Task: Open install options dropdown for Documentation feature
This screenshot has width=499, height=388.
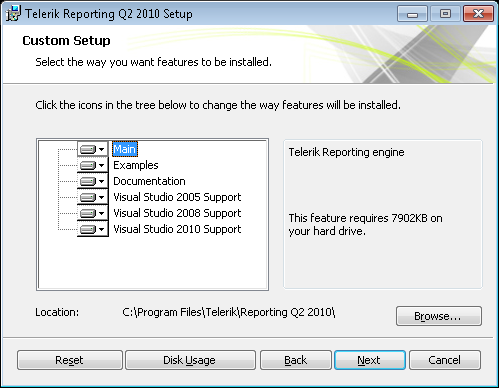Action: pyautogui.click(x=93, y=181)
